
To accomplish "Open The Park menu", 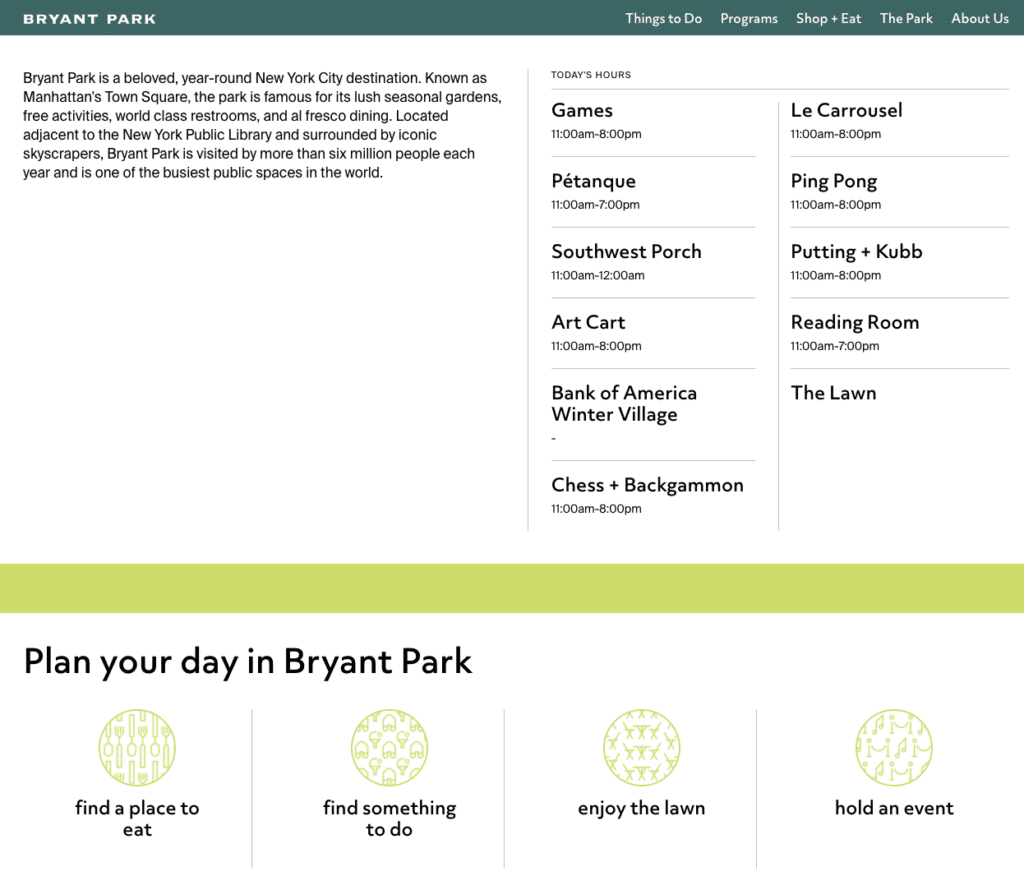I will coord(906,18).
